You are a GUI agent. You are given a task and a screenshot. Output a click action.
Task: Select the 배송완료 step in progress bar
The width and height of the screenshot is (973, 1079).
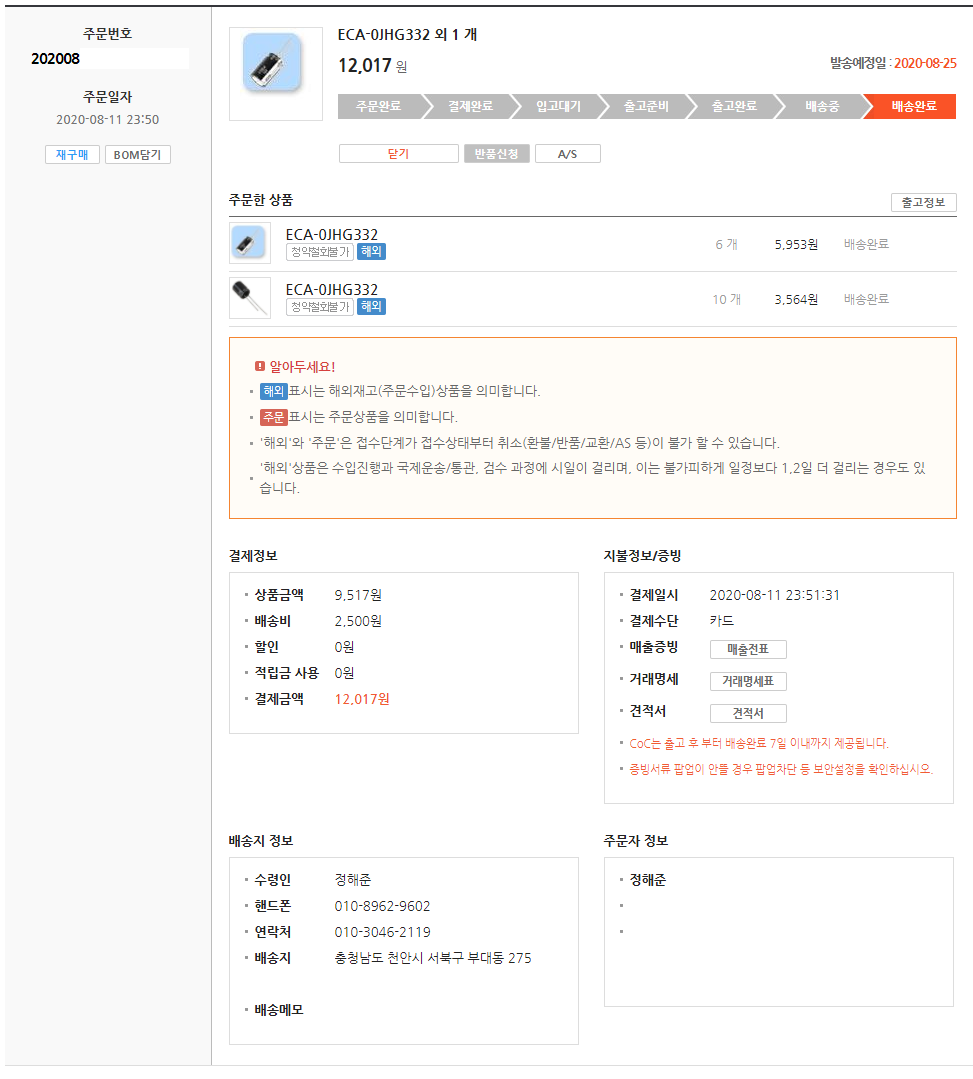point(912,106)
